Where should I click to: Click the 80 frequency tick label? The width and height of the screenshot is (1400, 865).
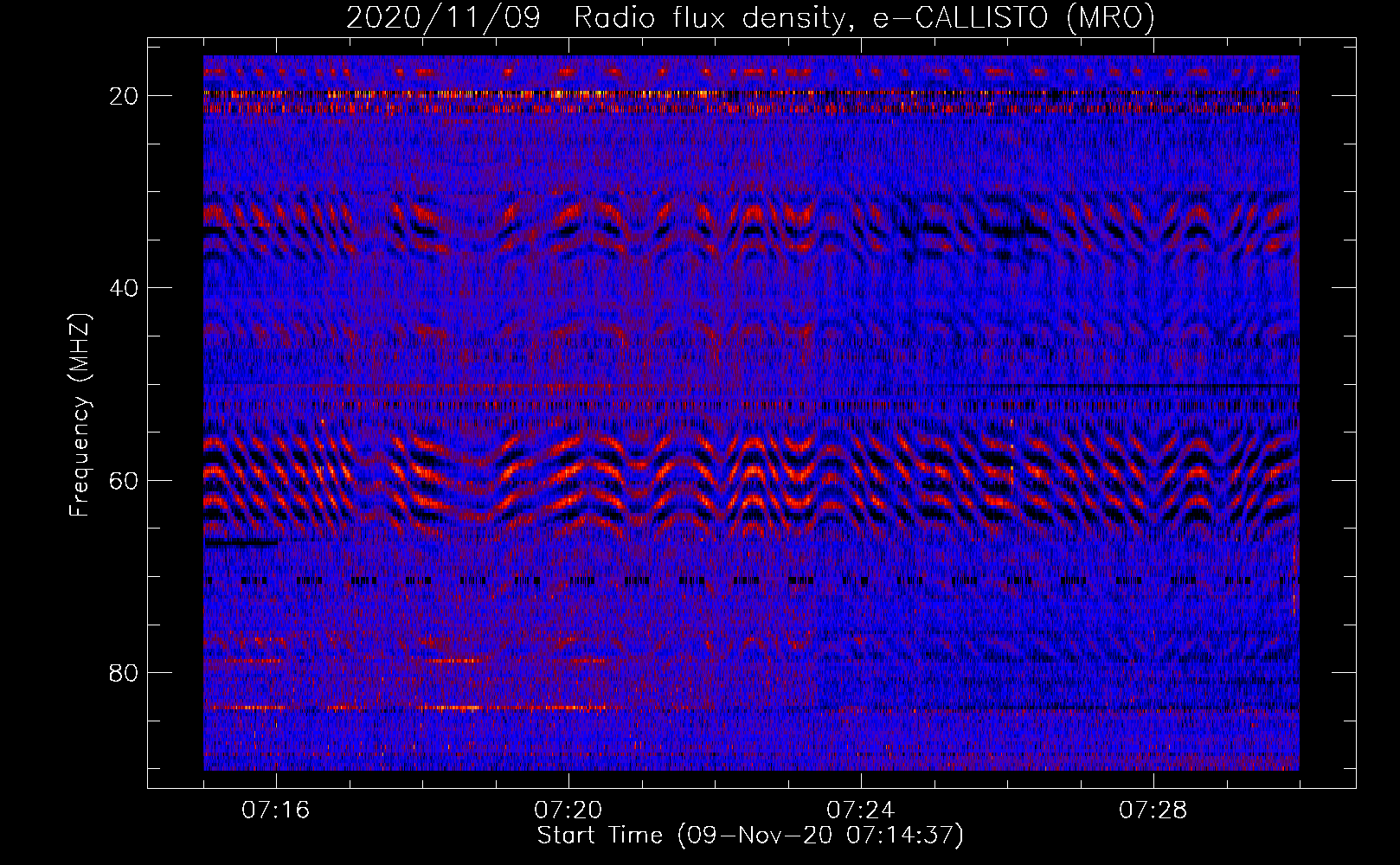click(x=125, y=672)
